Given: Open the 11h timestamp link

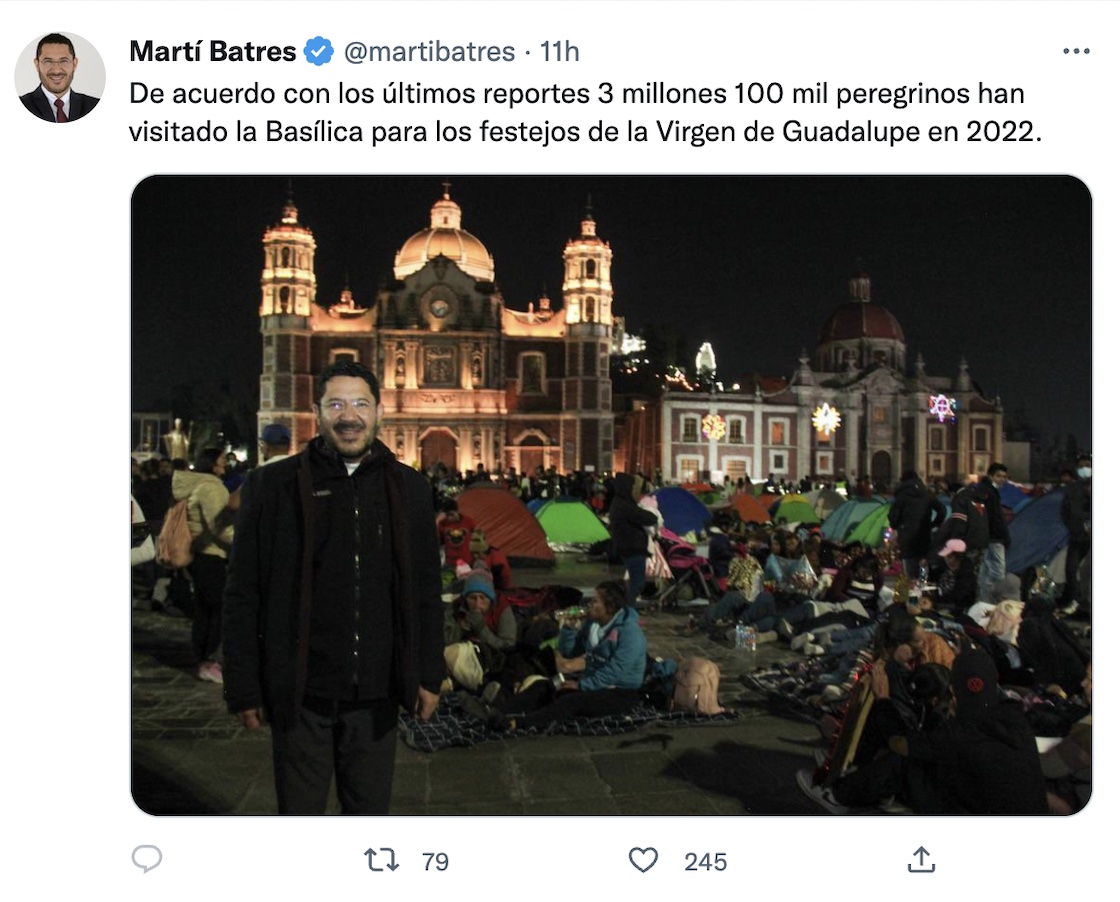Looking at the screenshot, I should 559,51.
